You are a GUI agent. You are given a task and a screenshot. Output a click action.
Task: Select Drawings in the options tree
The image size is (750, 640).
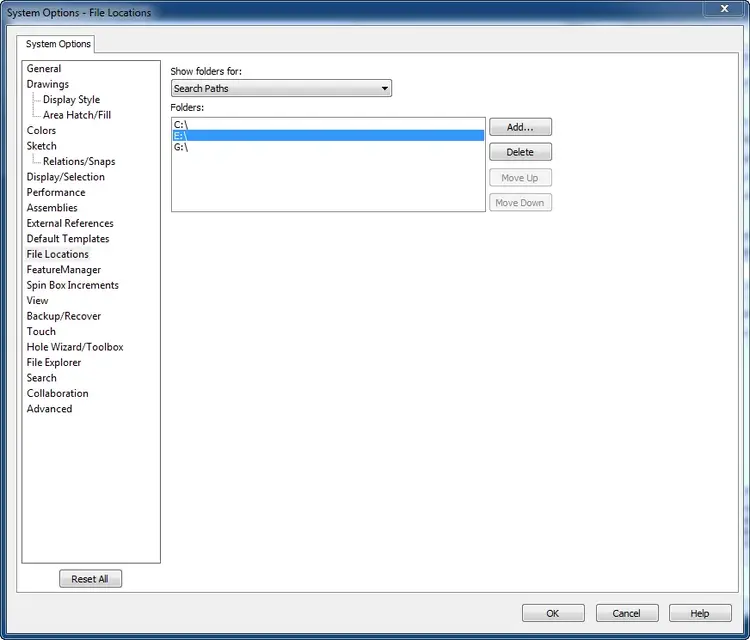(x=47, y=84)
